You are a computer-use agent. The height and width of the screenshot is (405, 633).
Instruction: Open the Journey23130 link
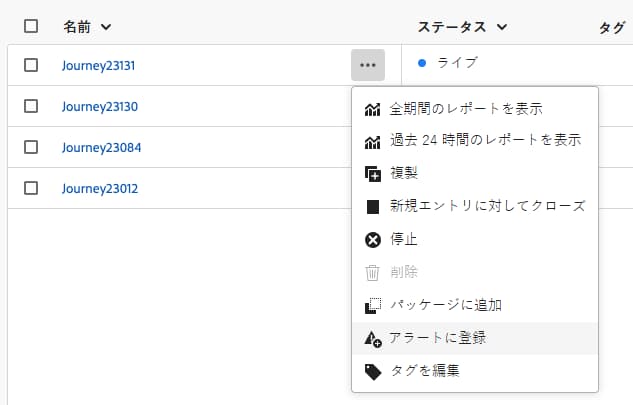point(99,106)
